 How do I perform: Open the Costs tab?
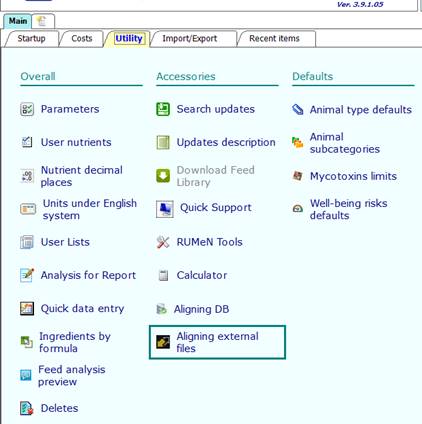point(82,39)
